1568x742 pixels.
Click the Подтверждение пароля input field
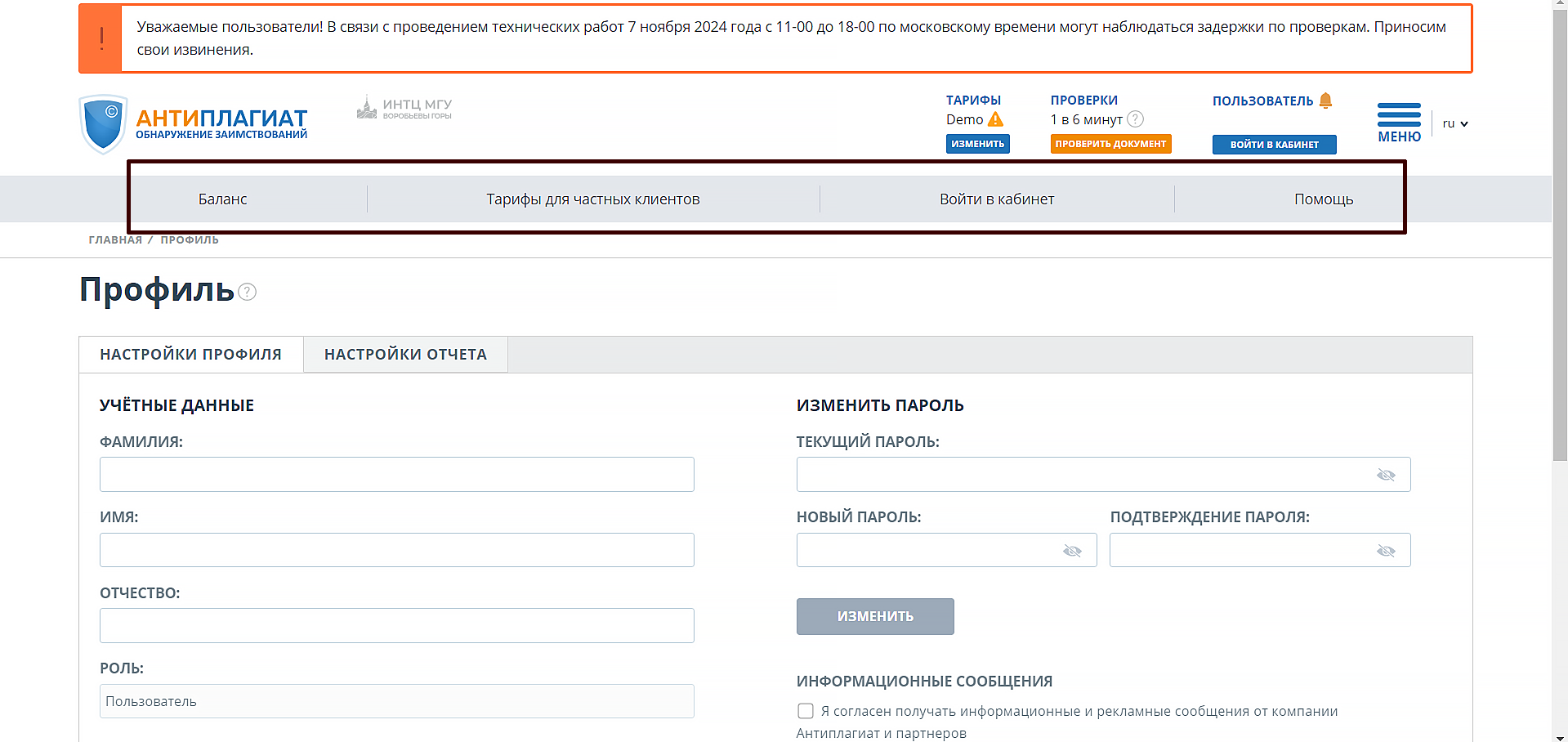click(x=1260, y=550)
